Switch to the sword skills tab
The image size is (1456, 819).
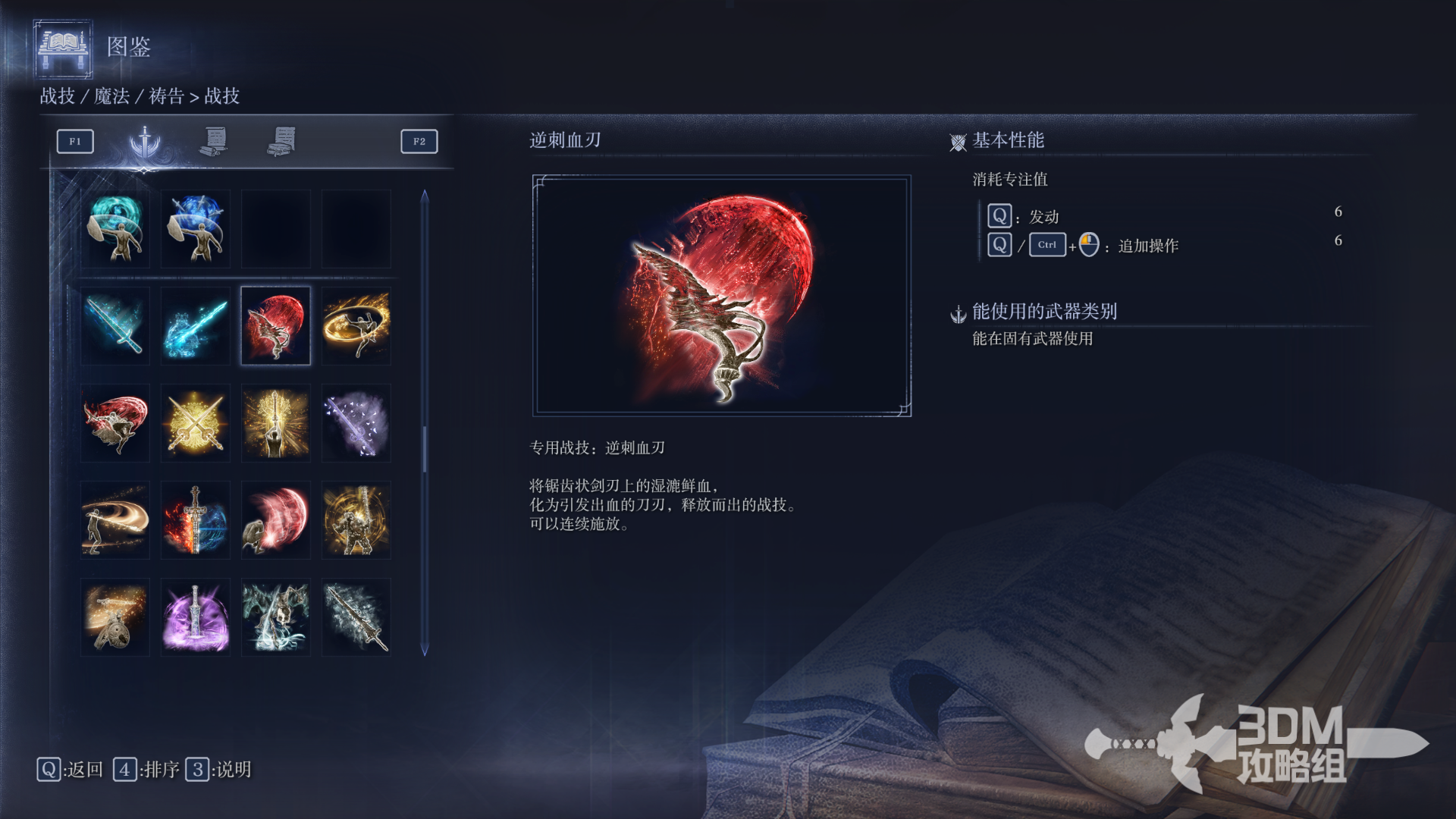point(145,141)
